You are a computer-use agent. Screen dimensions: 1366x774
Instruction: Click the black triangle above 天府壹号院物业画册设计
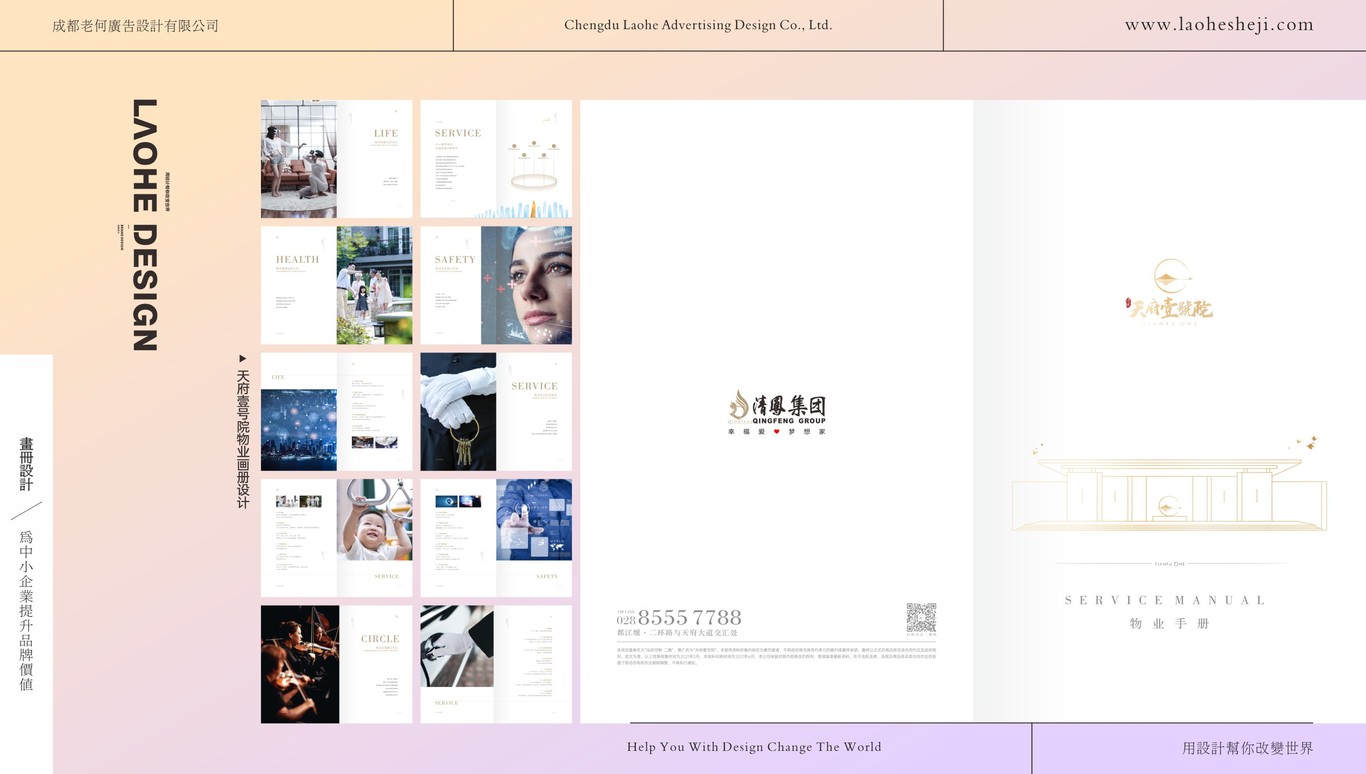click(242, 358)
